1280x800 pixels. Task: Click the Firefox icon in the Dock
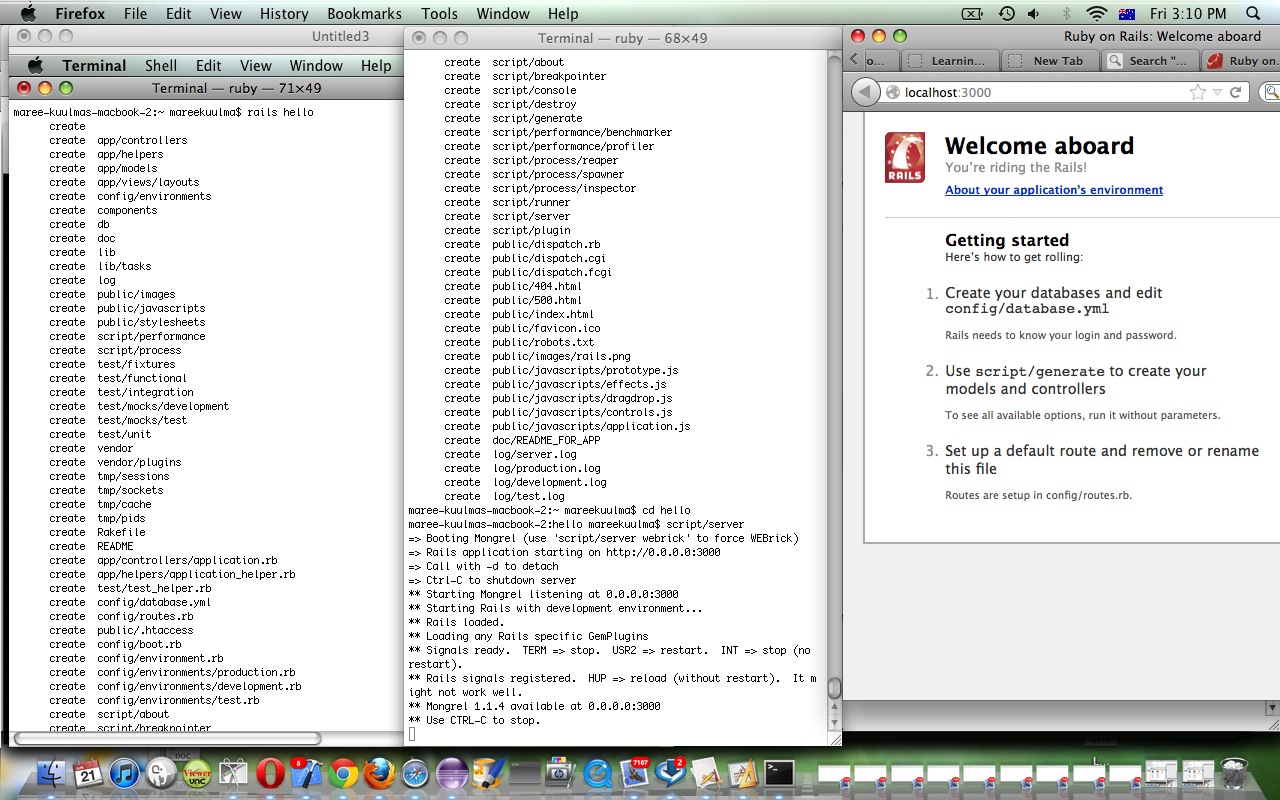[379, 773]
